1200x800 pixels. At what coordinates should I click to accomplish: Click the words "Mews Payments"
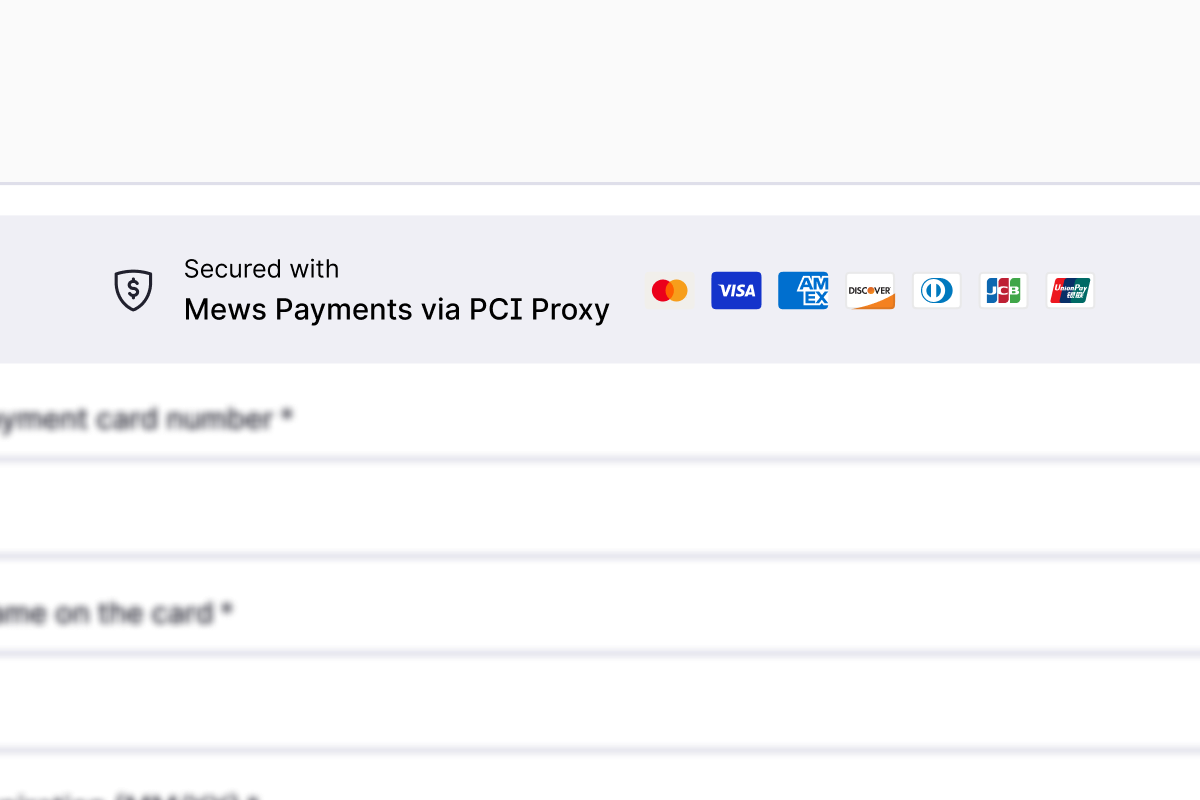pos(297,310)
